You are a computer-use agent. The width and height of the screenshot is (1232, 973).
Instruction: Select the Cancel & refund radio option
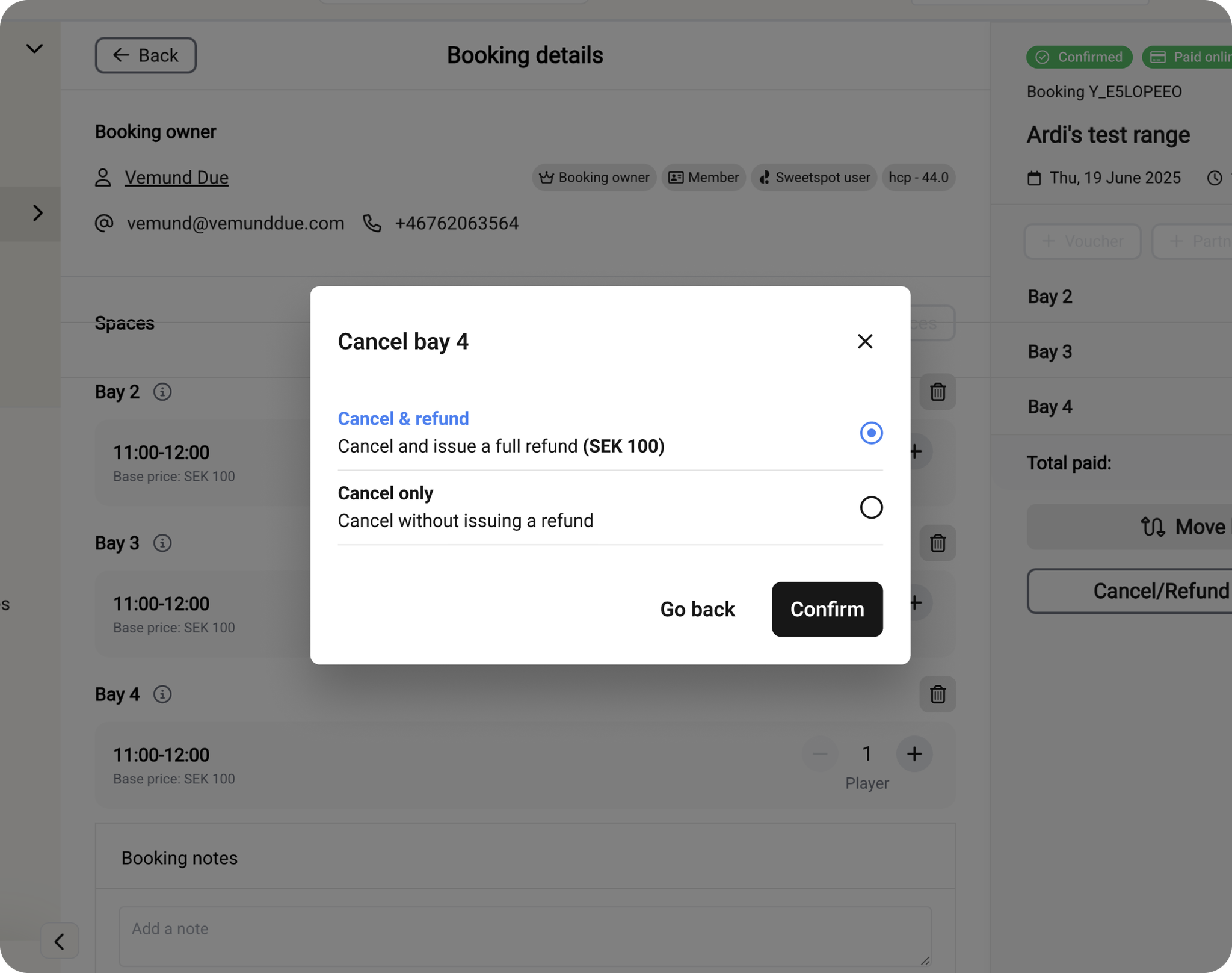click(870, 433)
